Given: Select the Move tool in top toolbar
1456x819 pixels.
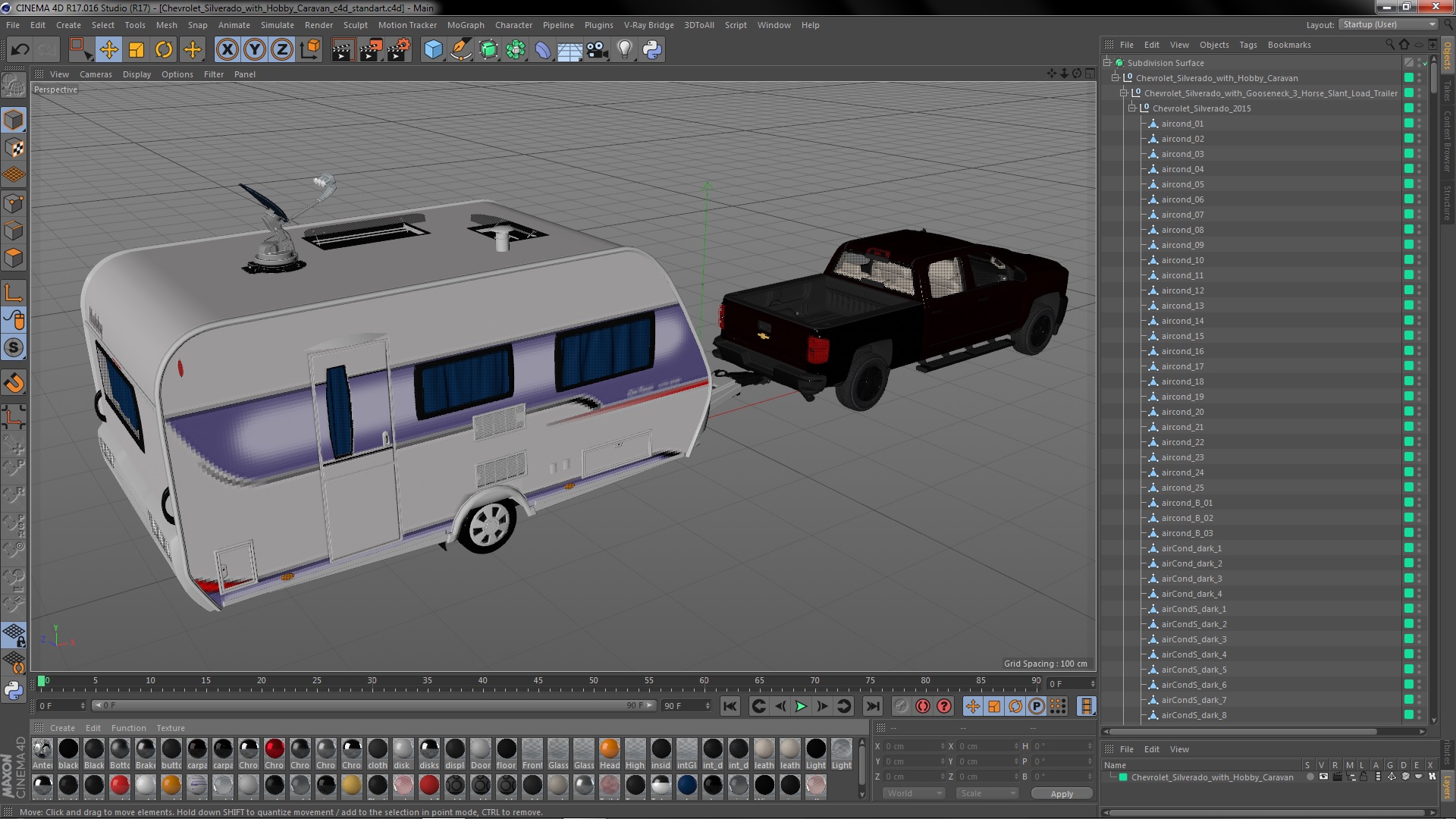Looking at the screenshot, I should click(x=108, y=50).
